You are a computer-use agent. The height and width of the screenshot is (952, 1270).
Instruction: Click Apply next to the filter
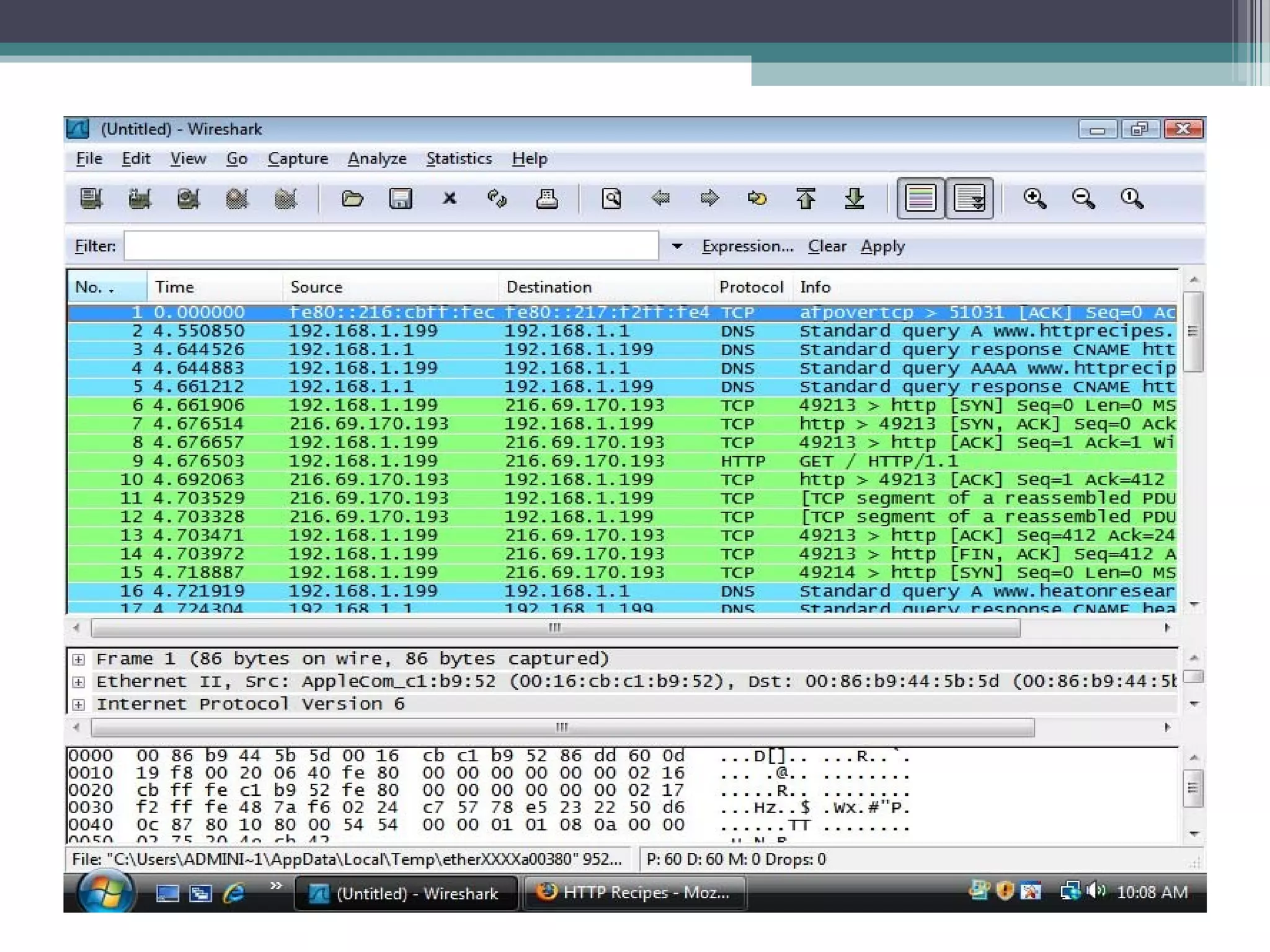coord(882,247)
